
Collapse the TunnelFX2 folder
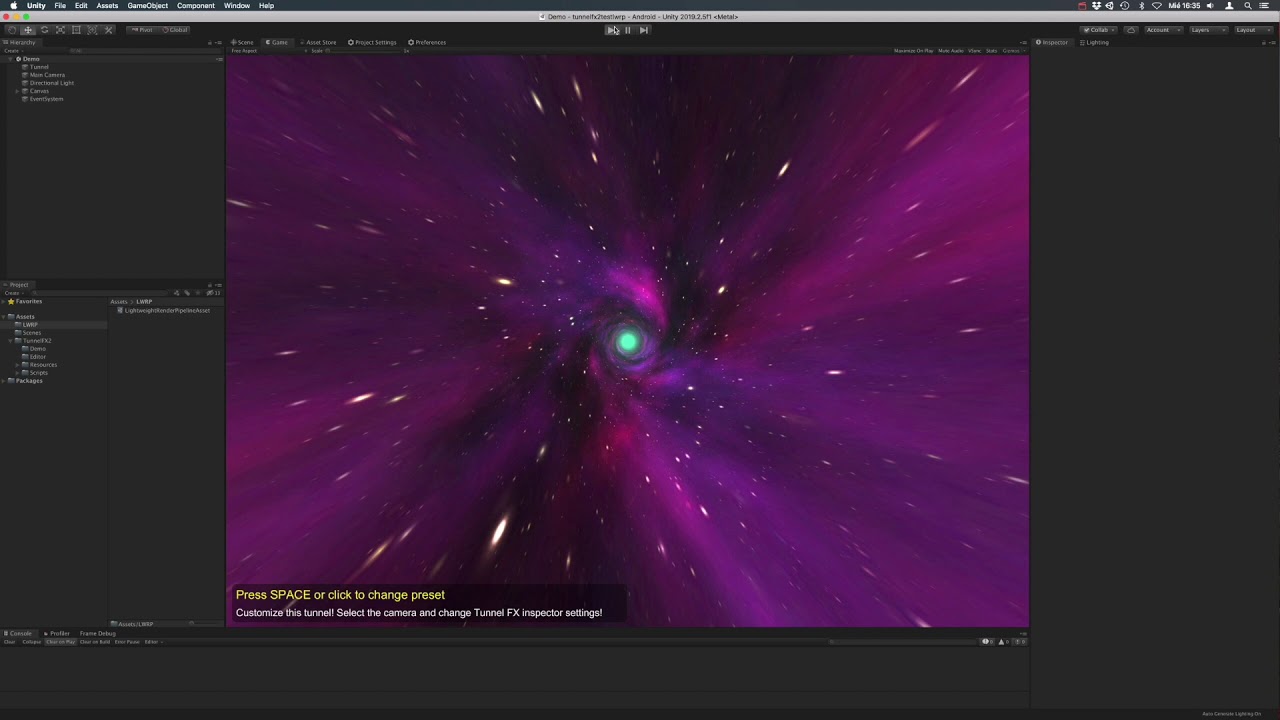(x=11, y=341)
